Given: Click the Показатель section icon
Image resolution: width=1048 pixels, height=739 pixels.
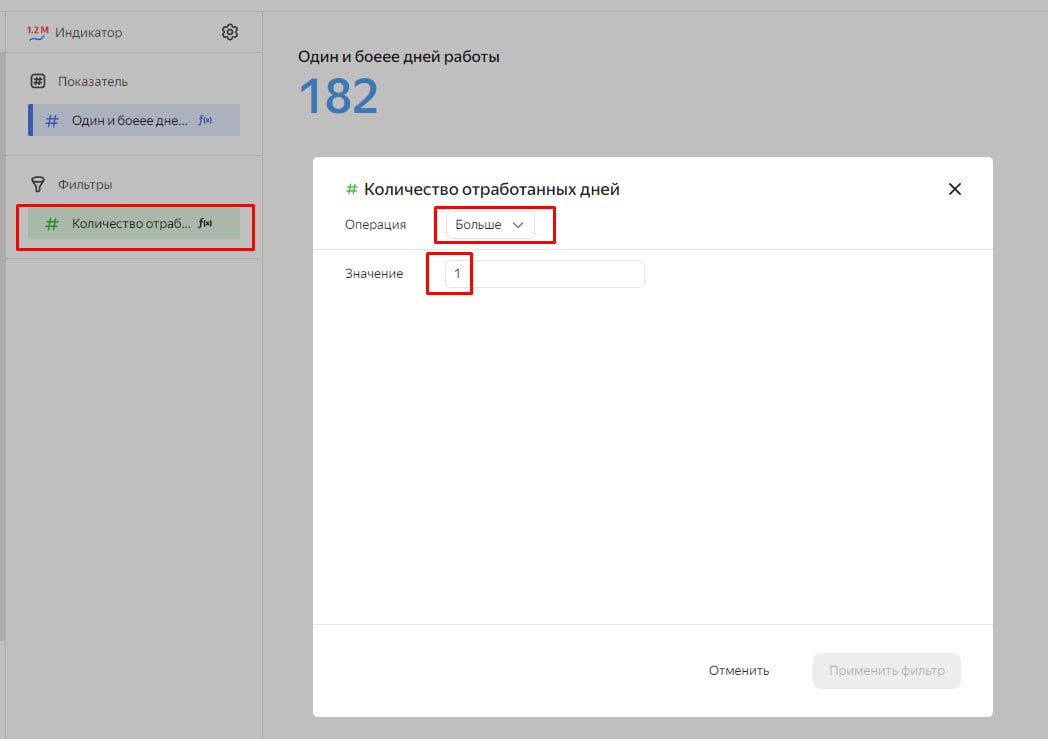Looking at the screenshot, I should click(x=38, y=82).
